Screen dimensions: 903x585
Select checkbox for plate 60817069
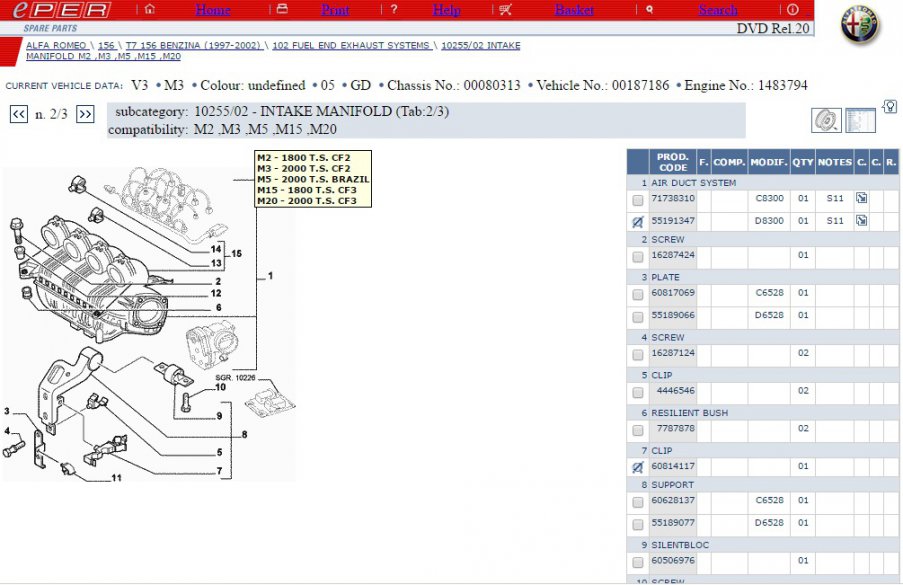(638, 294)
